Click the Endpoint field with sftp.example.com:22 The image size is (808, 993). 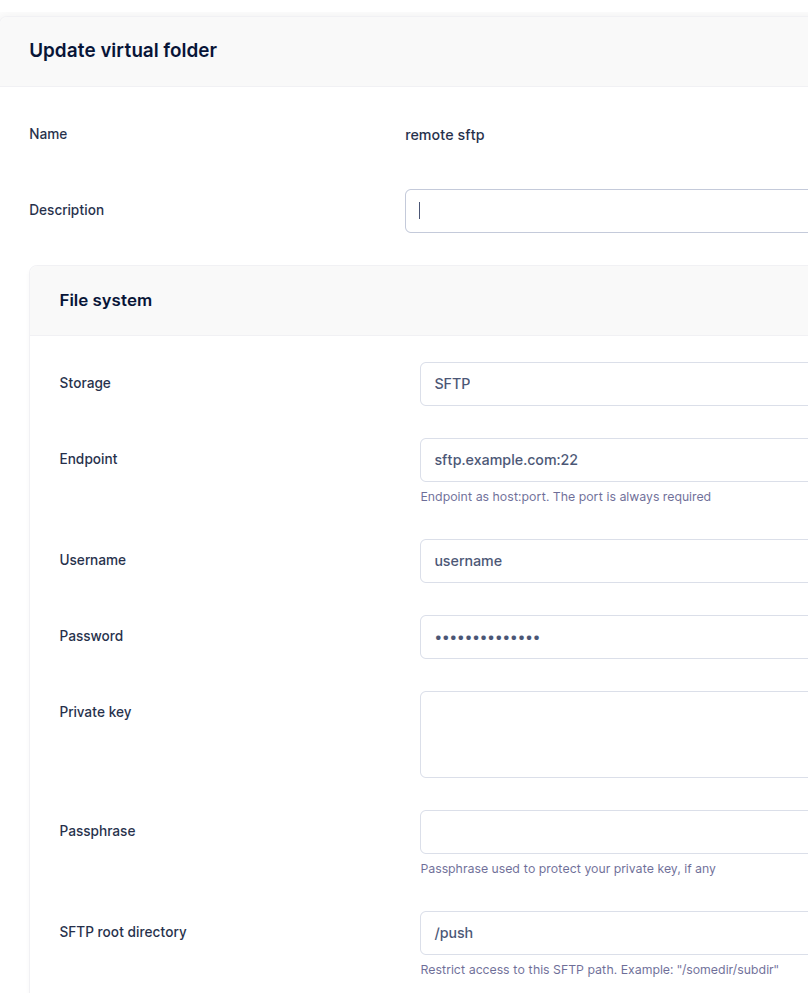[x=614, y=460]
